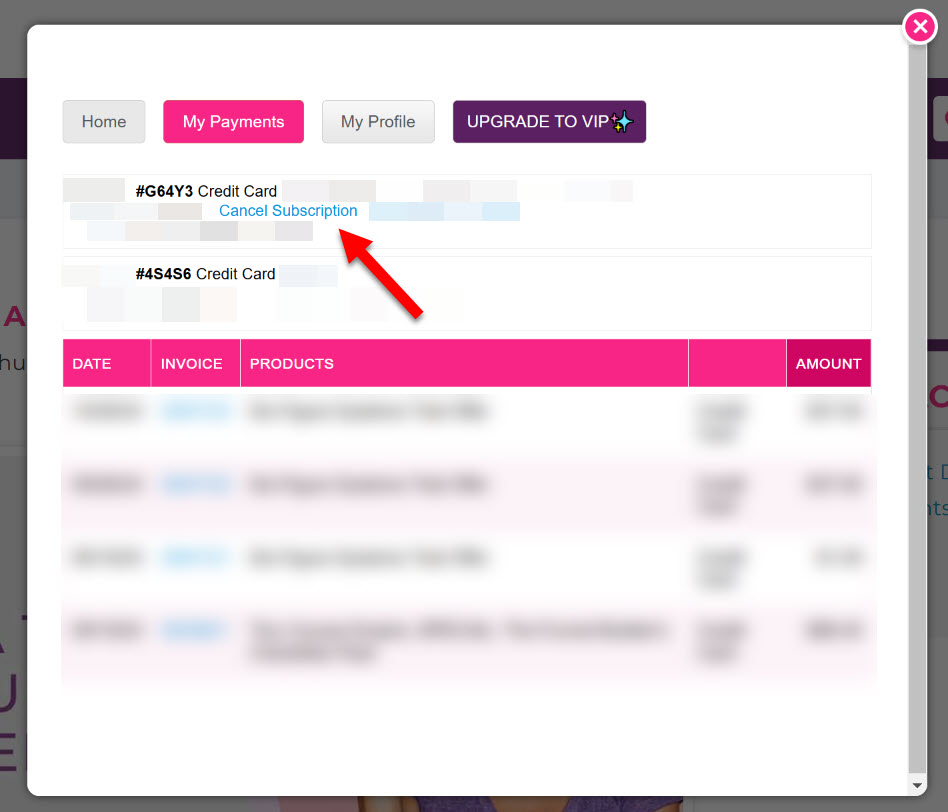Select subscription #G64Y3

[164, 191]
